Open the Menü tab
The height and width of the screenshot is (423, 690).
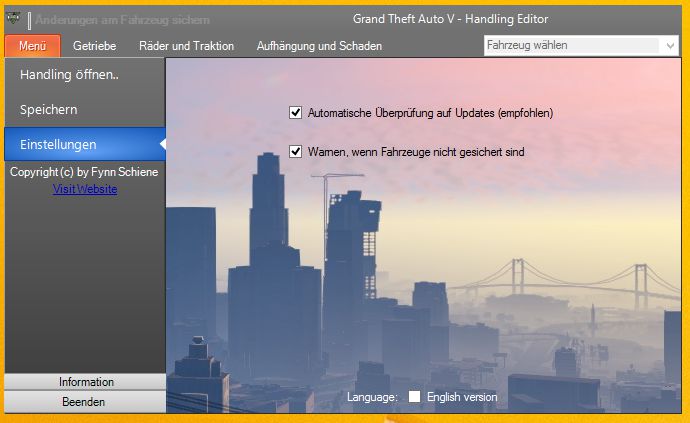click(33, 46)
